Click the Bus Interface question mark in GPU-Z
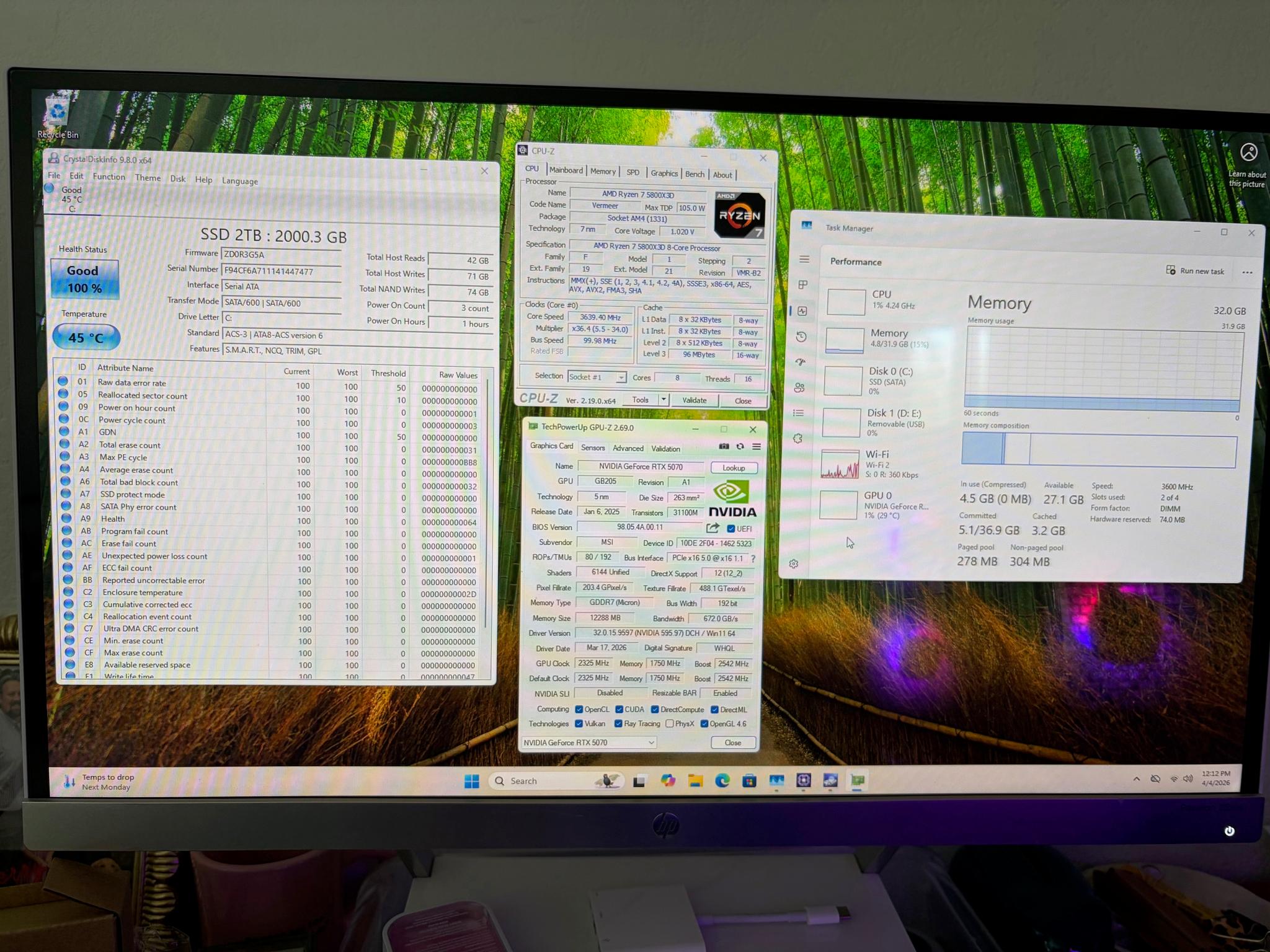Screen dimensions: 1270x952 pyautogui.click(x=753, y=558)
